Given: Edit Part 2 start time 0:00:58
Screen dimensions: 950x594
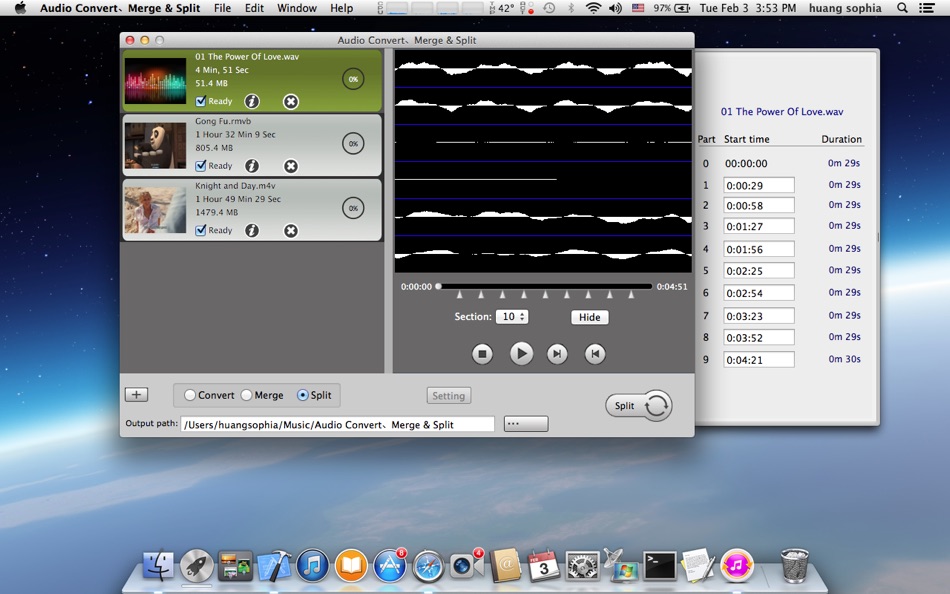Looking at the screenshot, I should pyautogui.click(x=759, y=205).
